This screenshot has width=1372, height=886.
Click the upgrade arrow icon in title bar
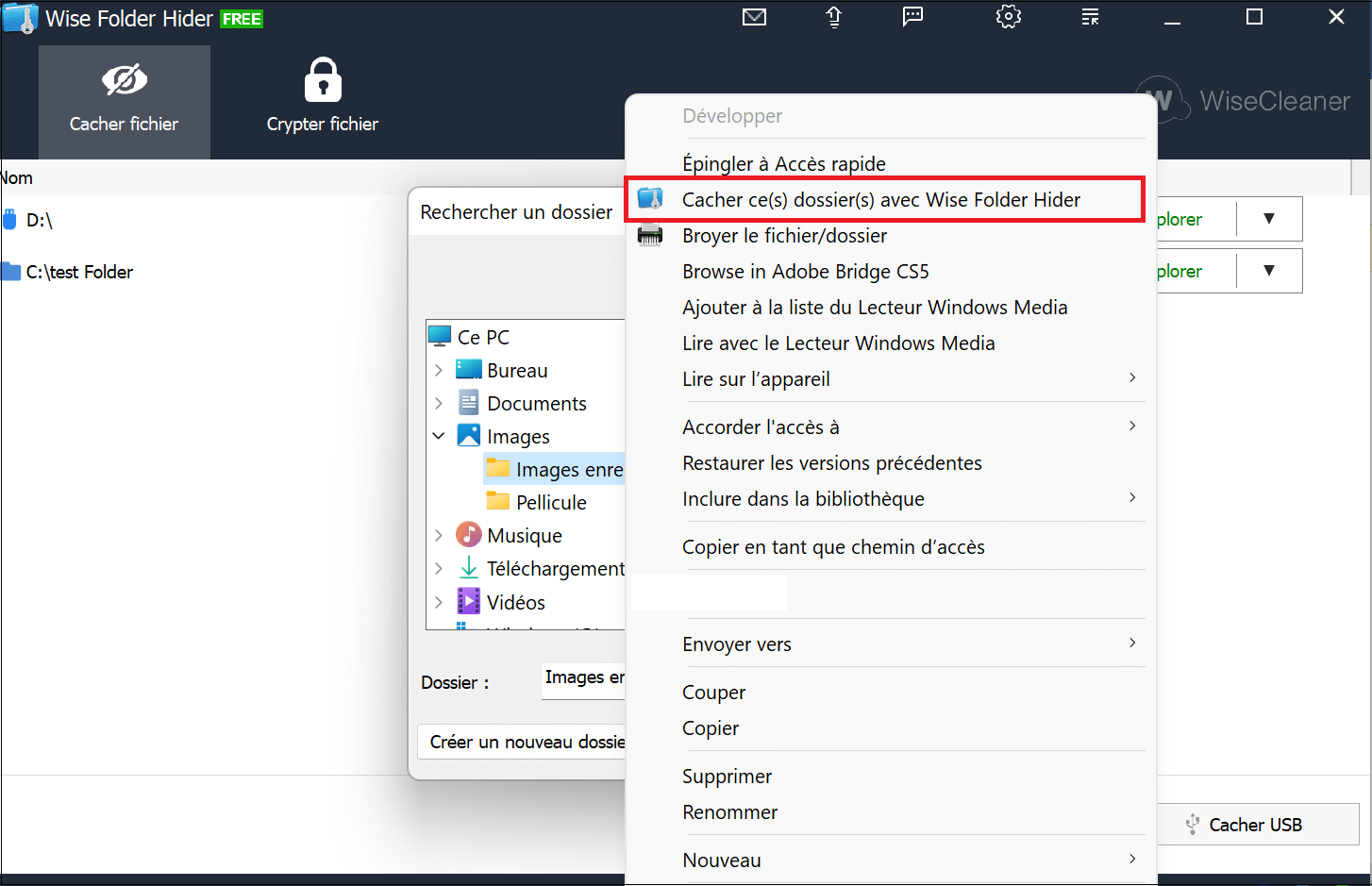click(833, 16)
